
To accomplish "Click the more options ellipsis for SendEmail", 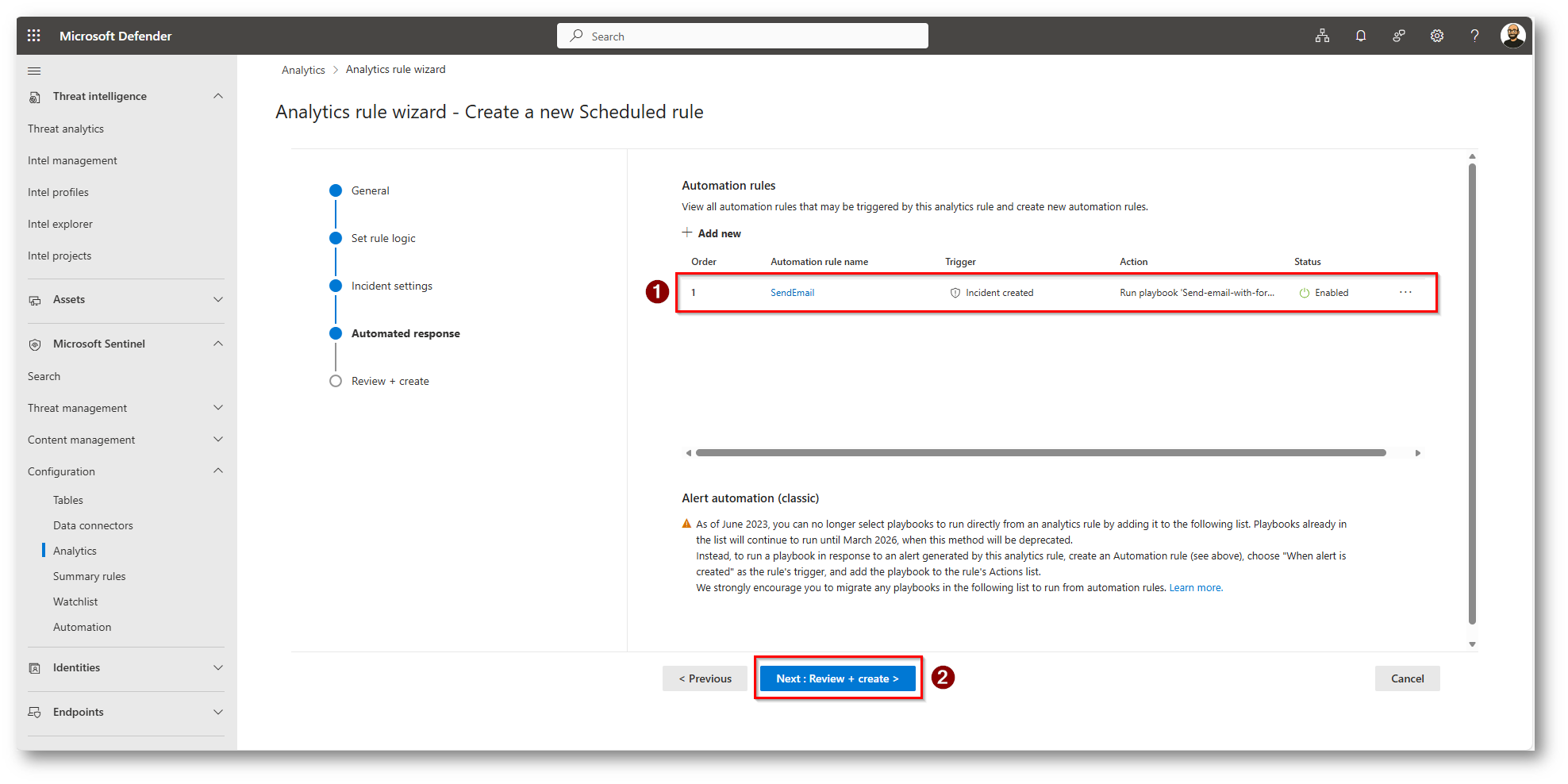I will tap(1405, 293).
